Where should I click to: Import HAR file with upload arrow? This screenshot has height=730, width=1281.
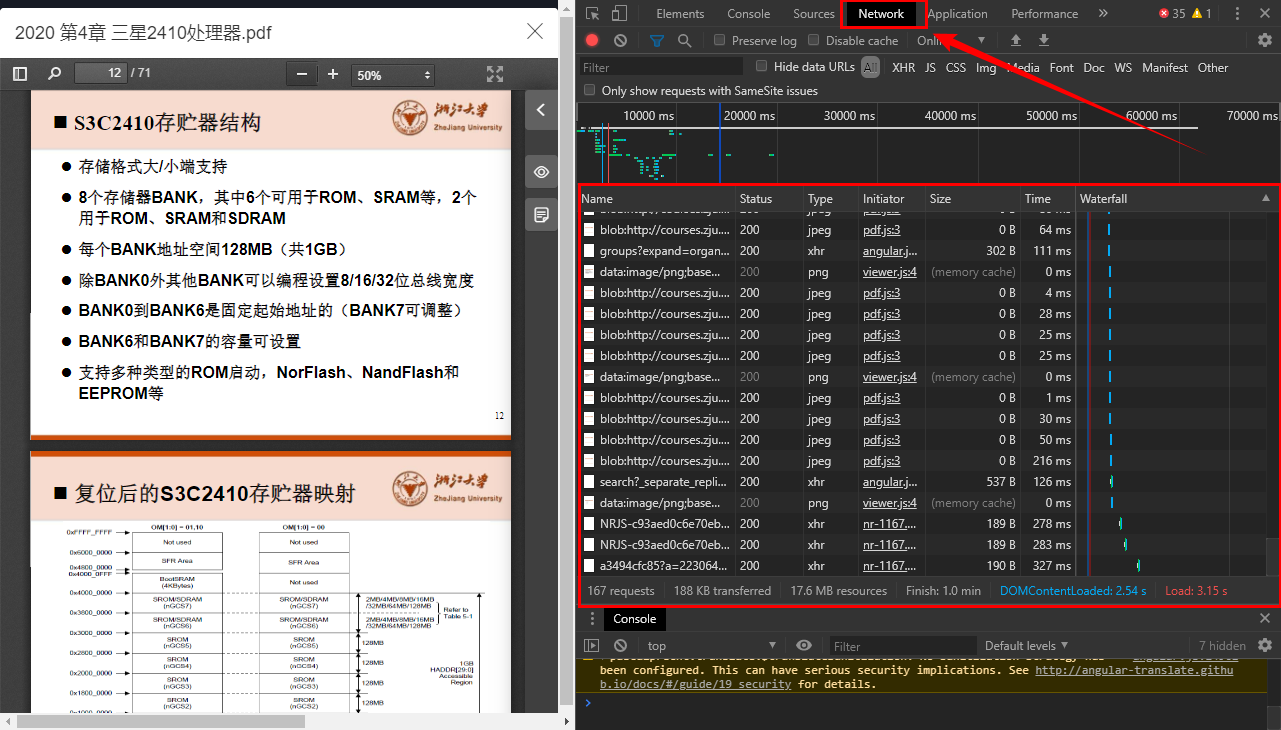1016,40
